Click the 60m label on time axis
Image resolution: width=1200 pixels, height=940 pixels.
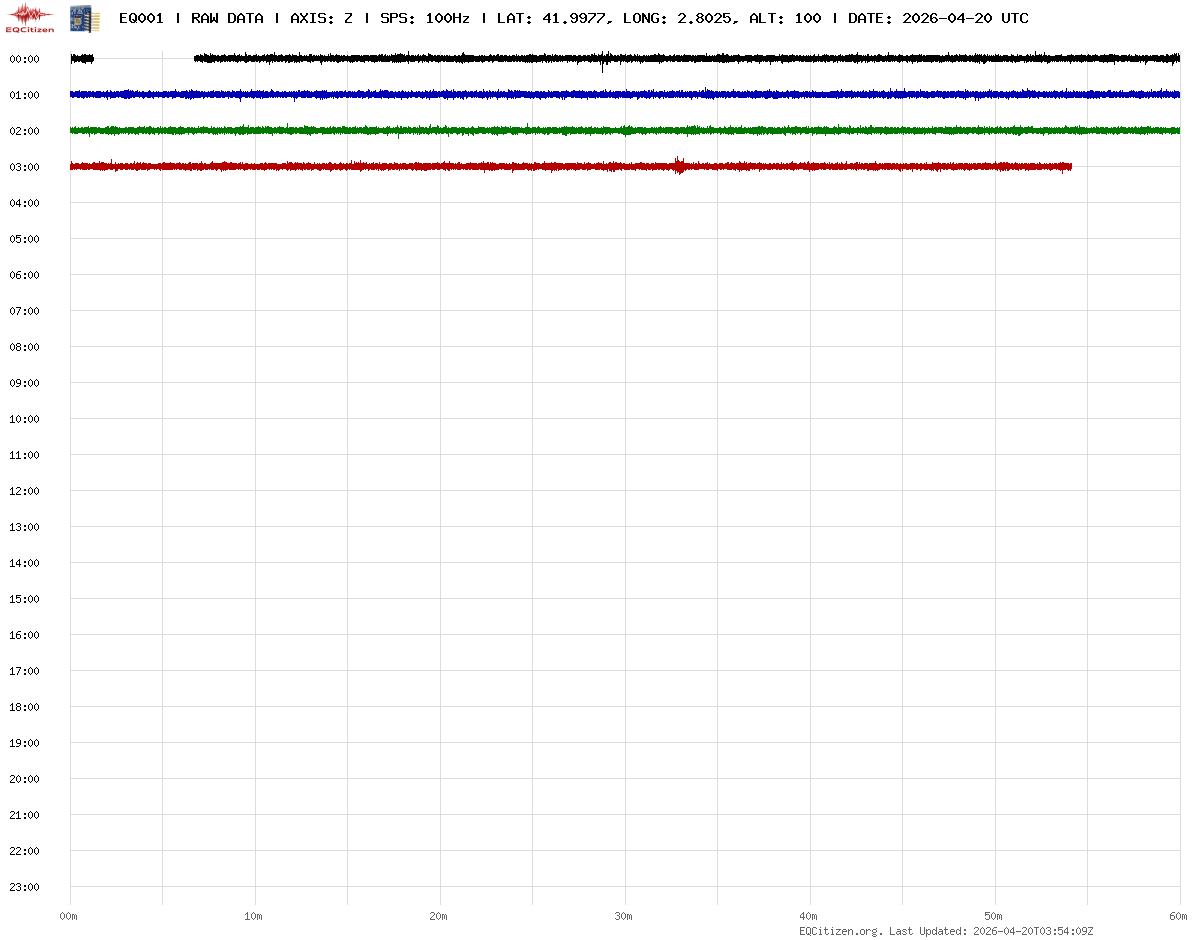pos(1178,916)
